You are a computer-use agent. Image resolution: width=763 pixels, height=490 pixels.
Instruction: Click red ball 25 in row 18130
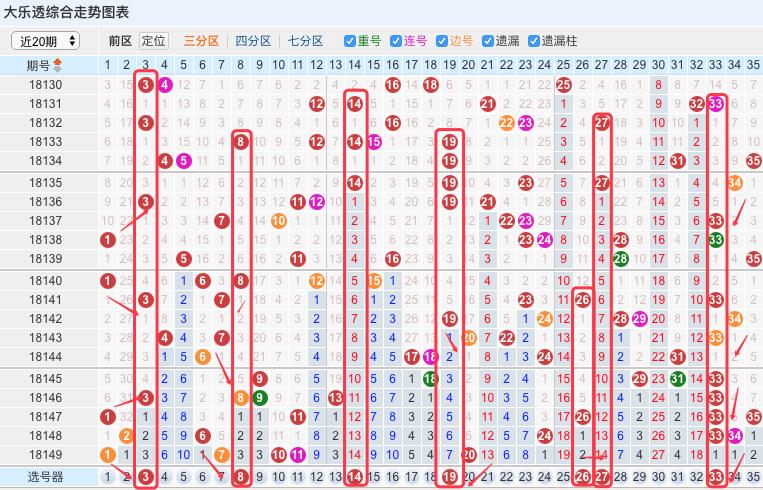point(563,85)
